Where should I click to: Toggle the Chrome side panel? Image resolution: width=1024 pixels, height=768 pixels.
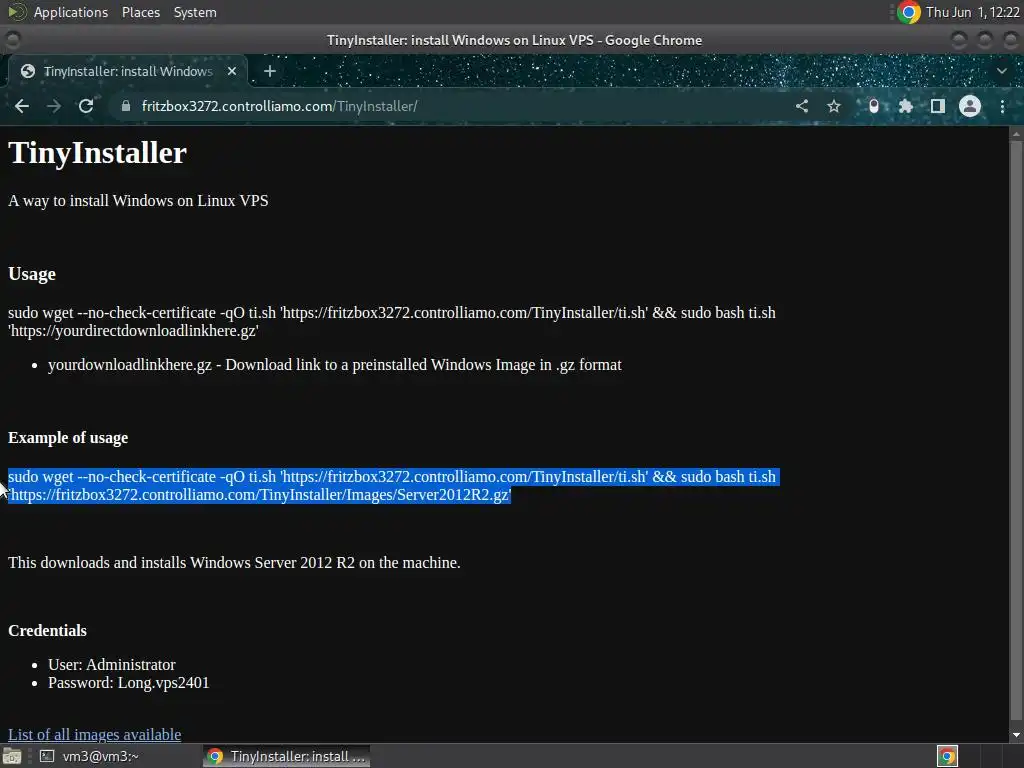coord(938,106)
